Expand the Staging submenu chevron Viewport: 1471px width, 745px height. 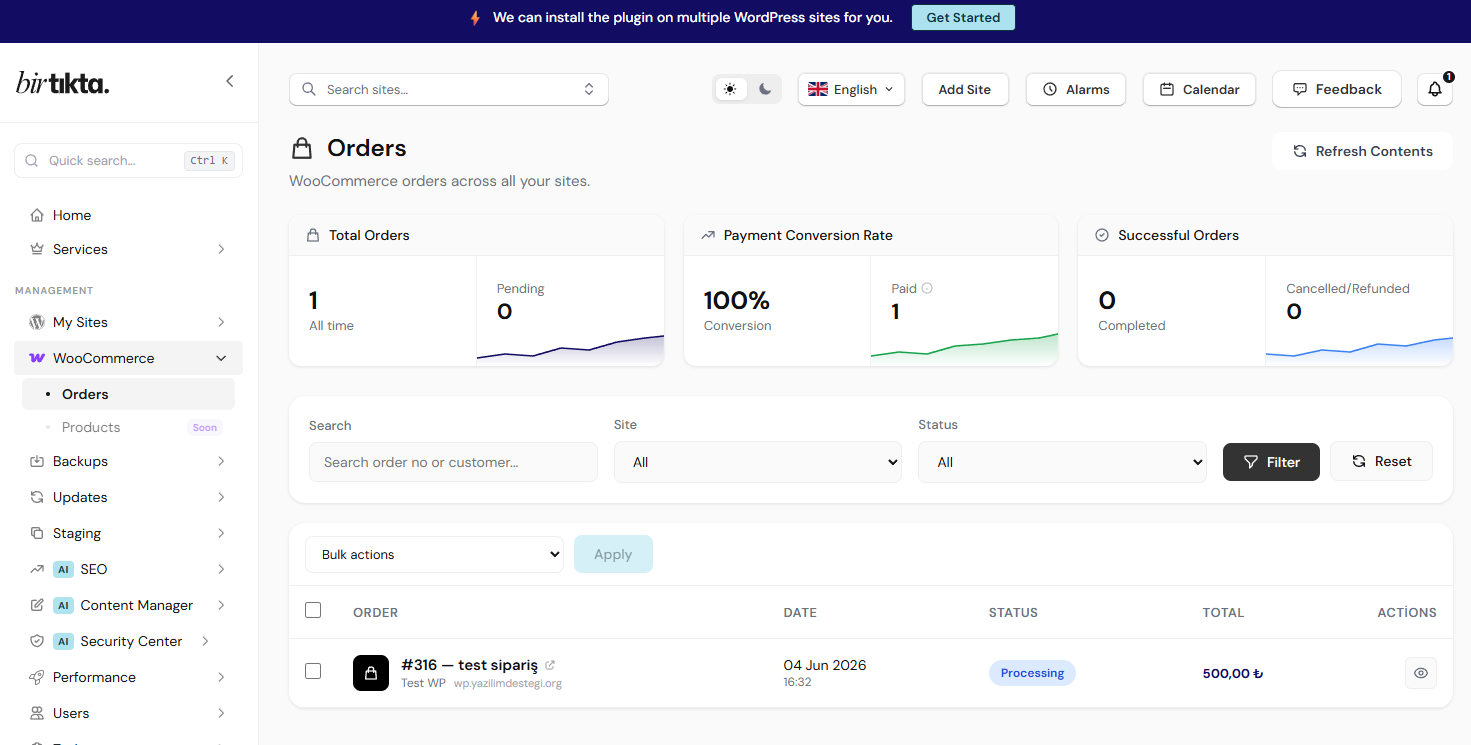point(221,533)
